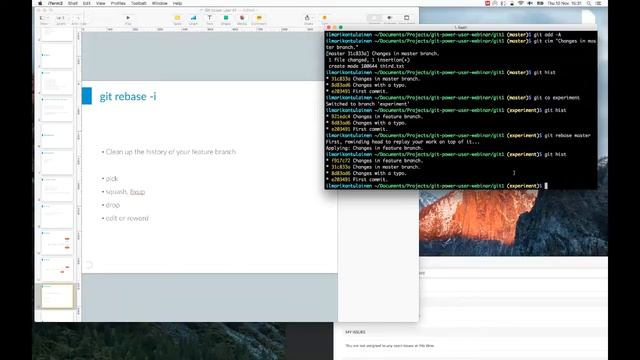Click the "squash, fixup" bullet
The width and height of the screenshot is (640, 360).
pos(125,192)
